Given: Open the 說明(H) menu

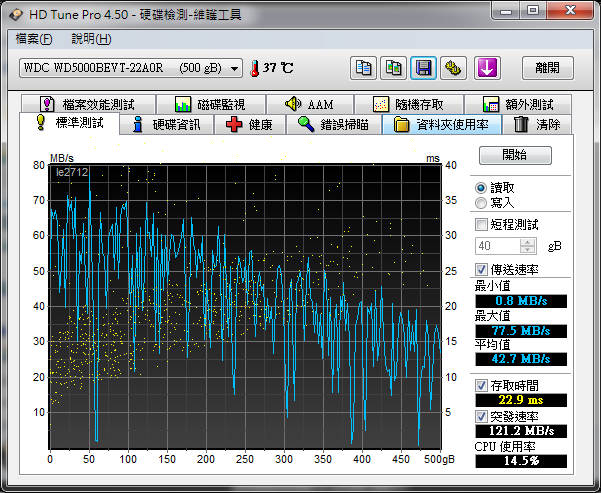Looking at the screenshot, I should 91,39.
